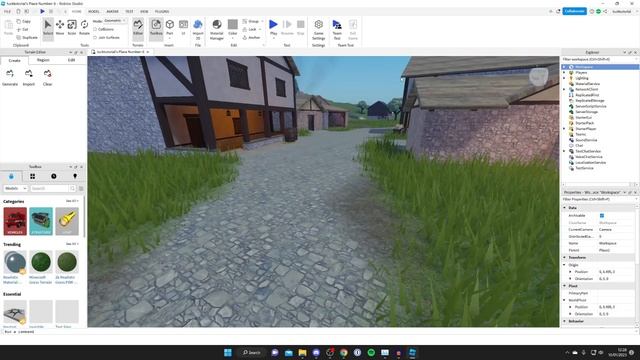Switch to the PLUGINS ribbon tab
This screenshot has height=360, width=640.
coord(162,11)
